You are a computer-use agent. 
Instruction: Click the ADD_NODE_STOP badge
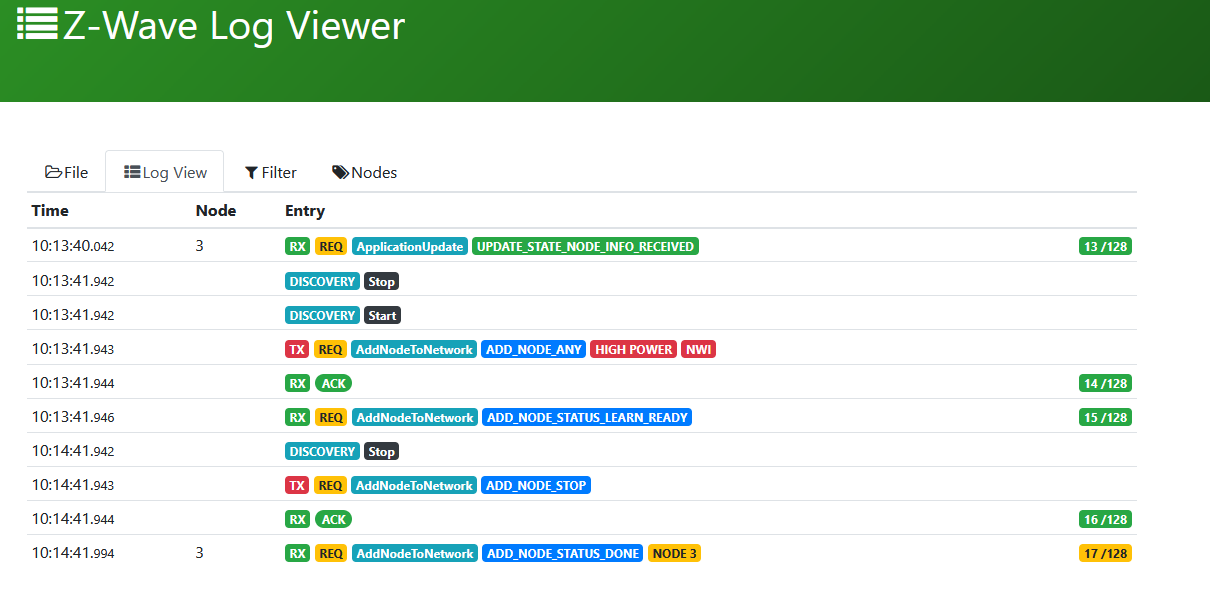(536, 486)
